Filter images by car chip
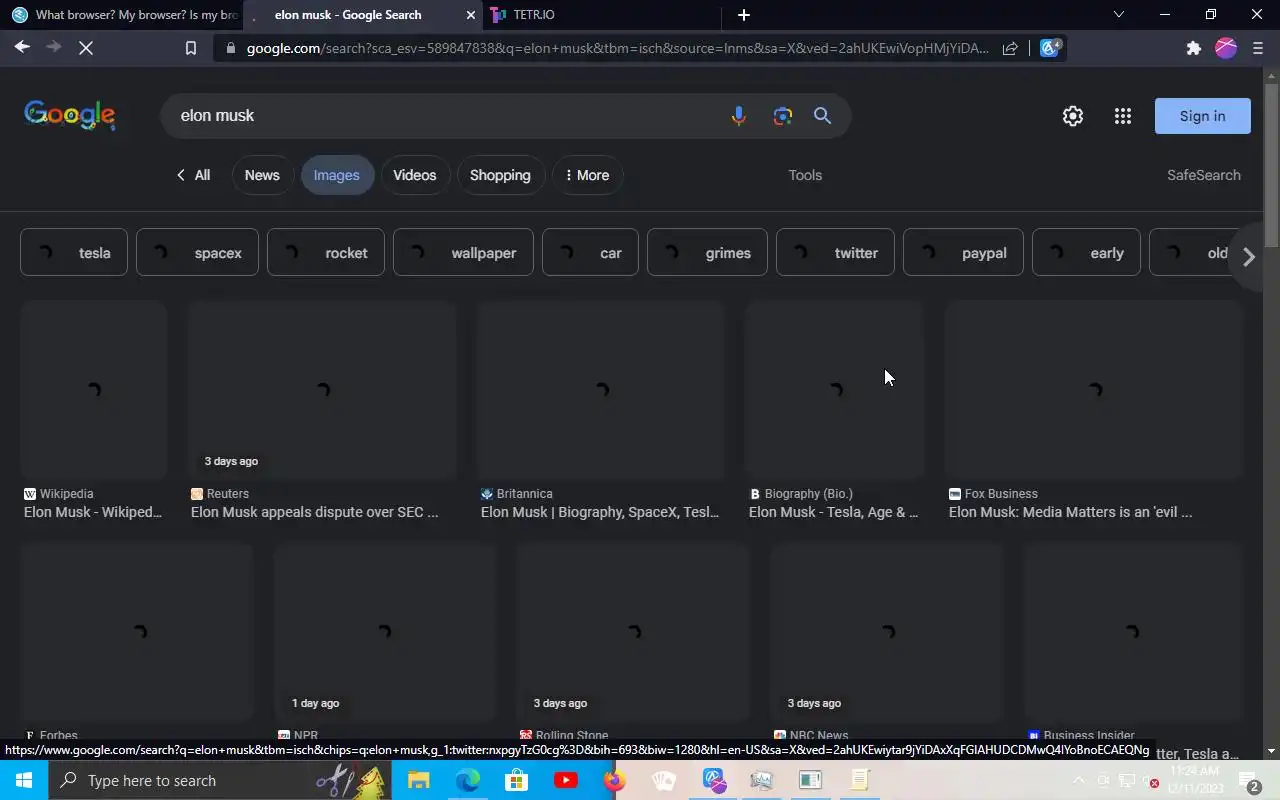Screen dimensions: 1280x800 590,253
